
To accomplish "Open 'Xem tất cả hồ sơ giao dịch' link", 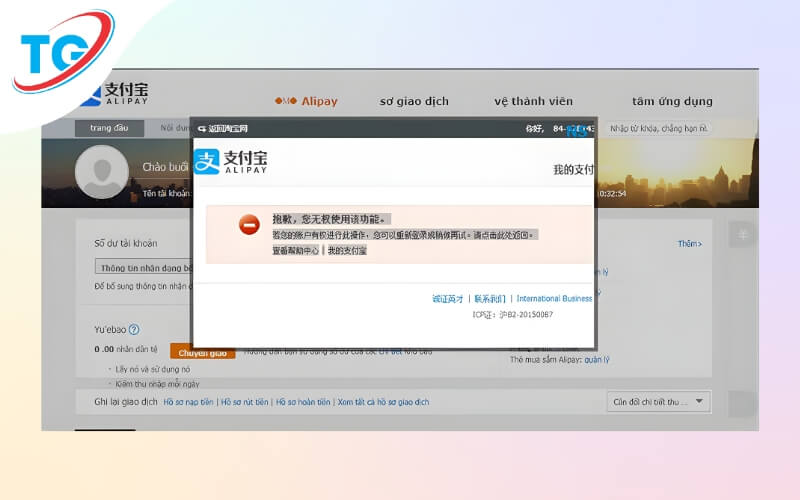I will [383, 402].
